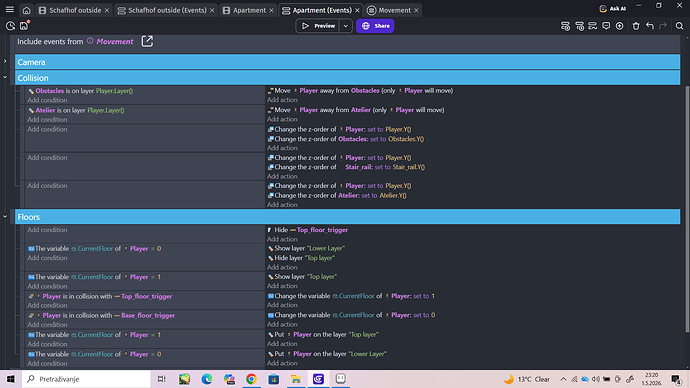The height and width of the screenshot is (388, 690).
Task: Expand the Camera event group
Action: click(x=5, y=62)
